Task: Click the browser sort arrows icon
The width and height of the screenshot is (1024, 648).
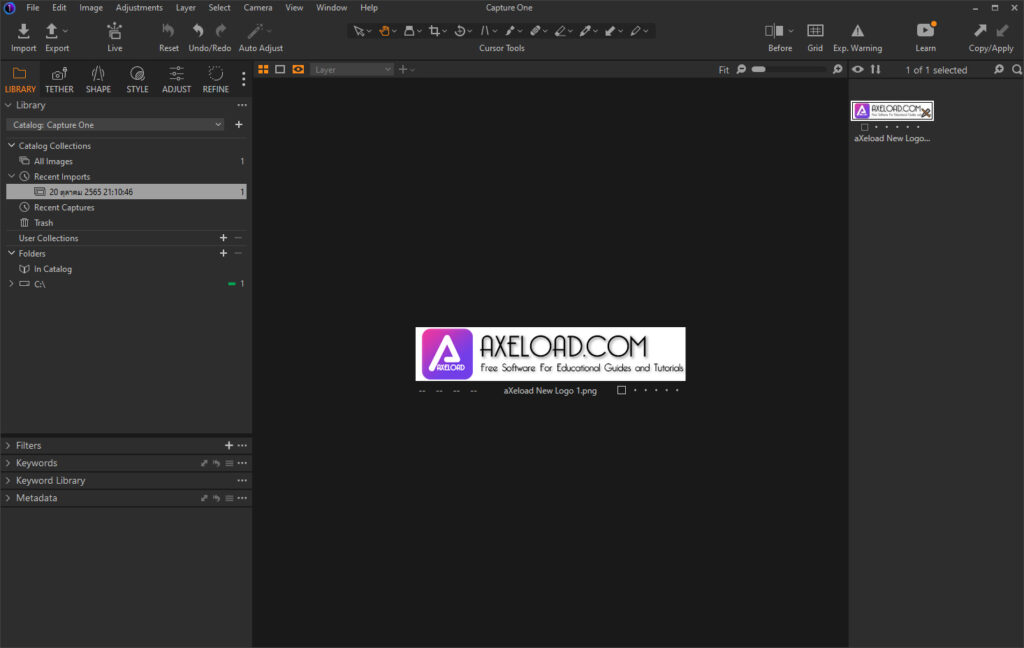Action: click(x=875, y=69)
